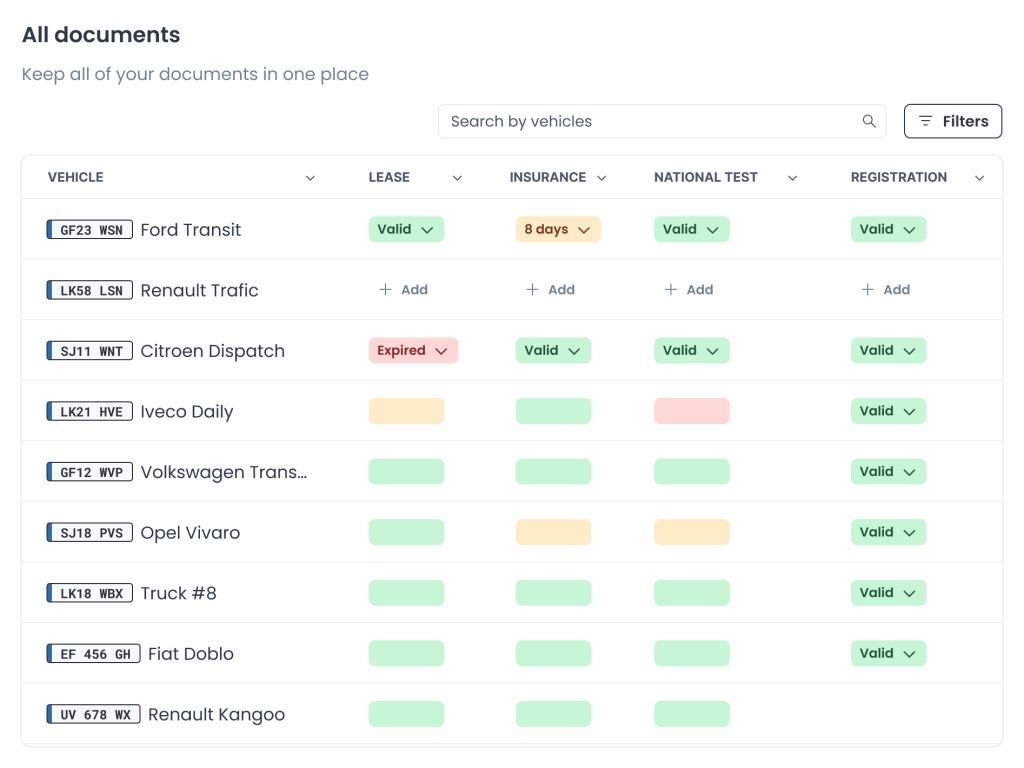This screenshot has width=1024, height=768.
Task: Click the SJ11 WNT license plate badge
Action: coord(90,351)
